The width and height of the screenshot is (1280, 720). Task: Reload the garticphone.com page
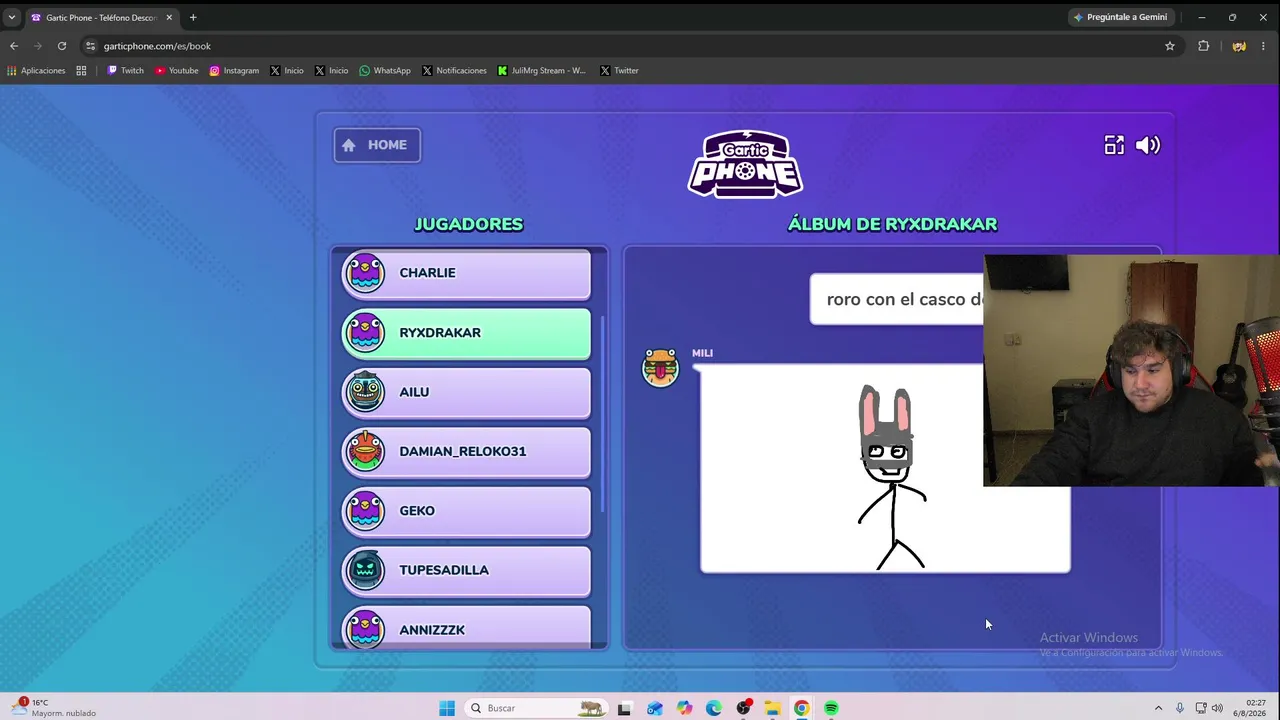tap(62, 46)
